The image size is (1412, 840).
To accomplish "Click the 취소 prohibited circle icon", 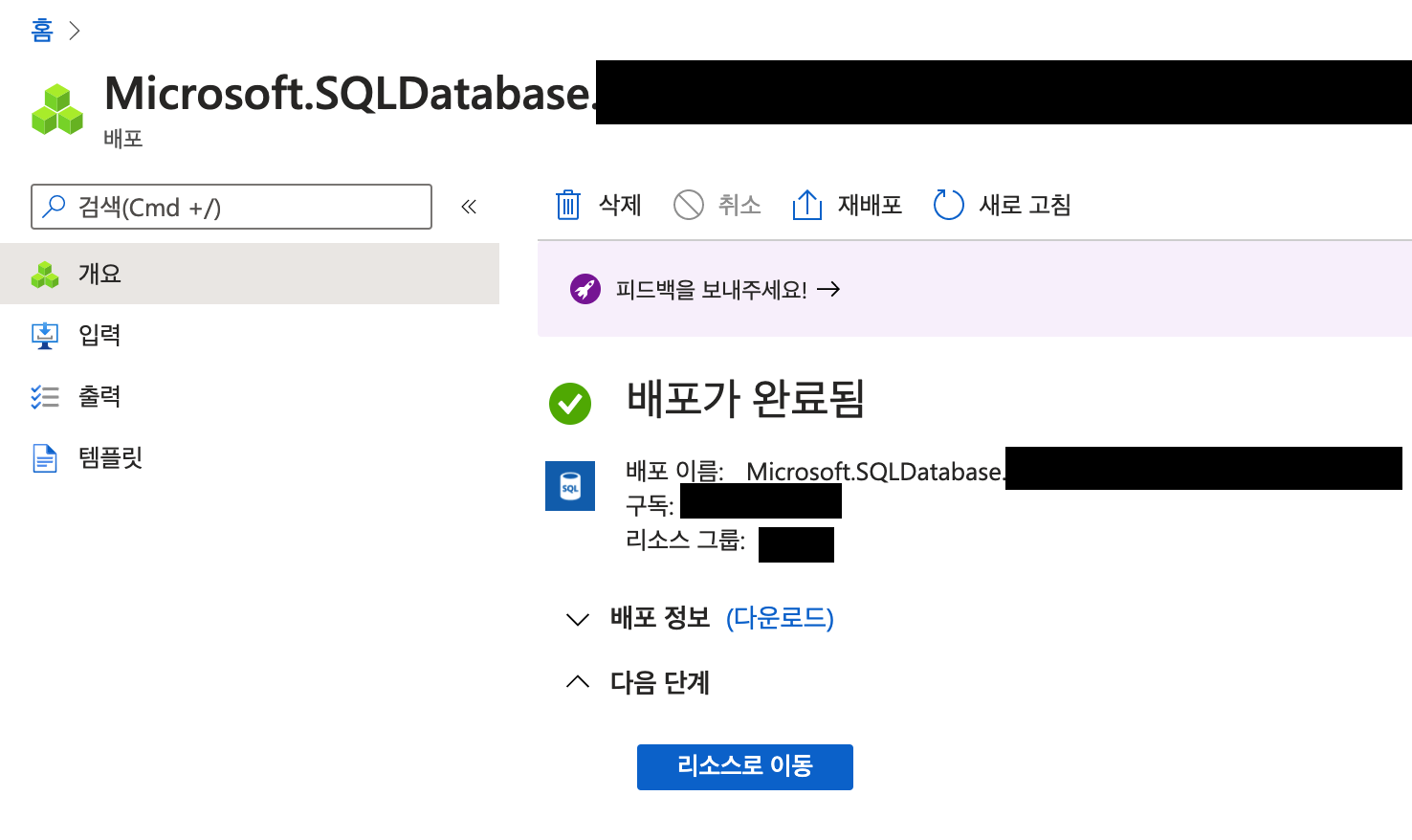I will [689, 205].
